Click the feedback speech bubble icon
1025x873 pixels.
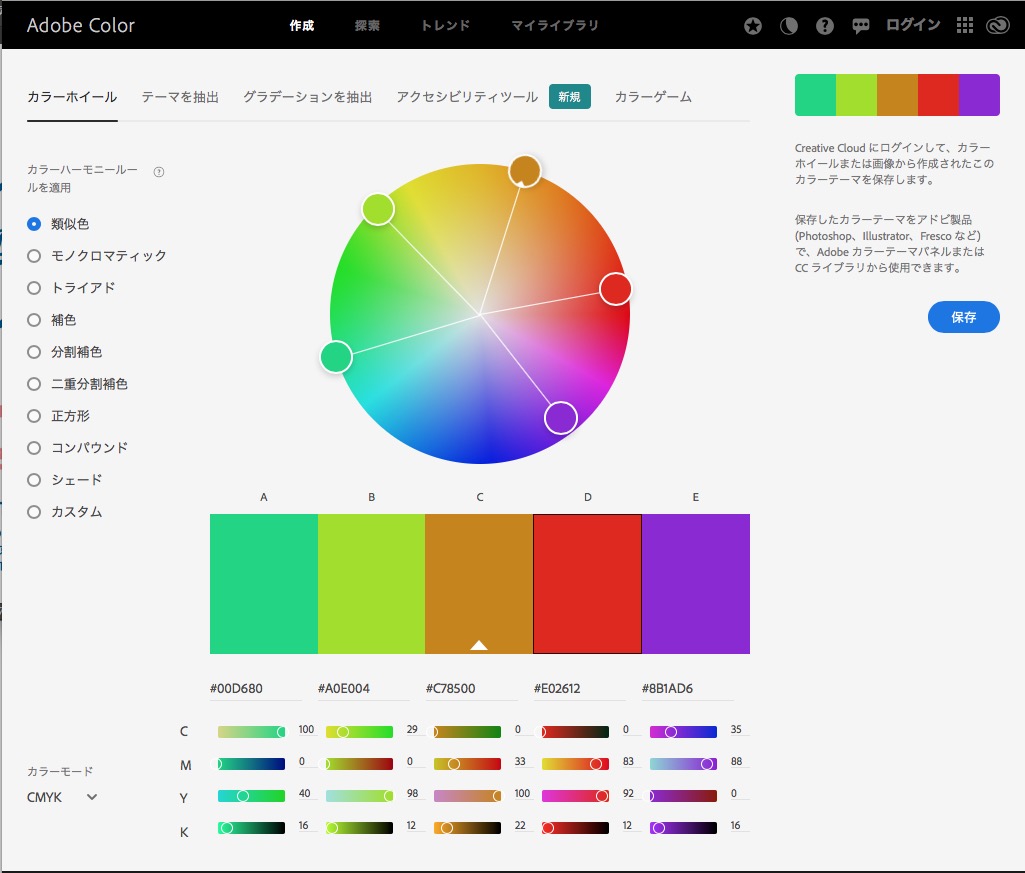coord(860,27)
